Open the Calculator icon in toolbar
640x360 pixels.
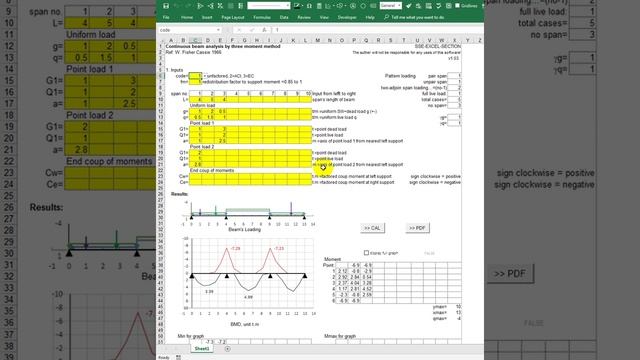tap(319, 6)
